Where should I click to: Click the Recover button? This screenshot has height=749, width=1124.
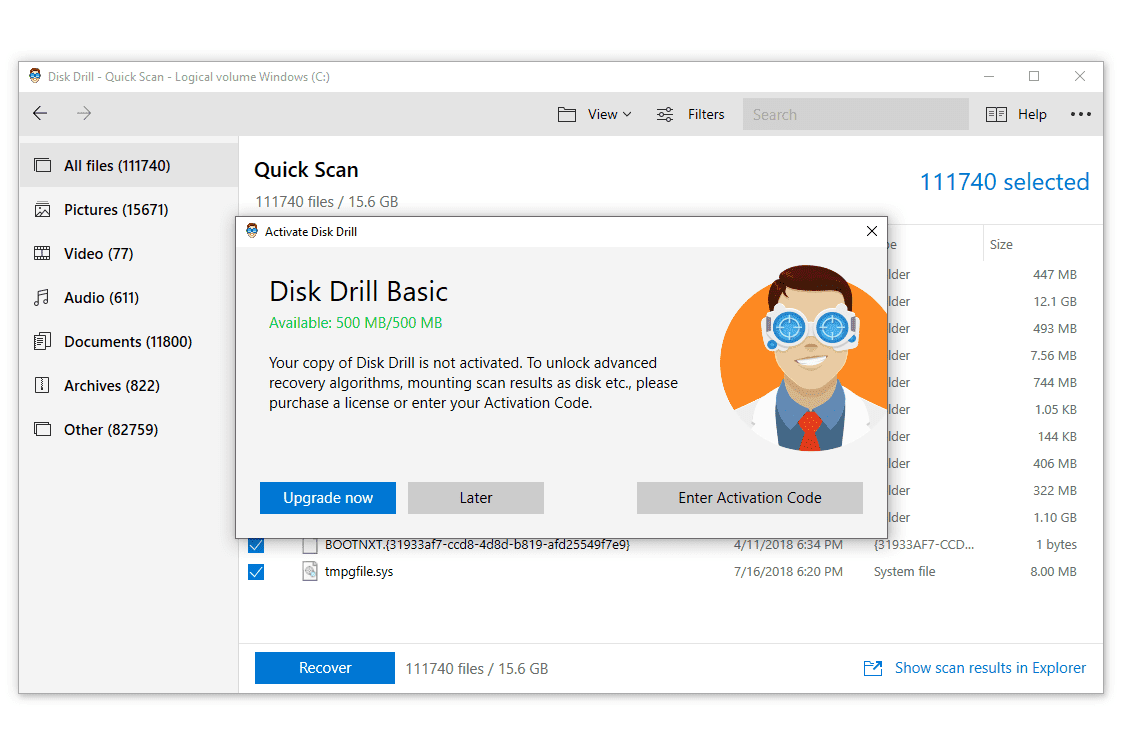[x=325, y=668]
